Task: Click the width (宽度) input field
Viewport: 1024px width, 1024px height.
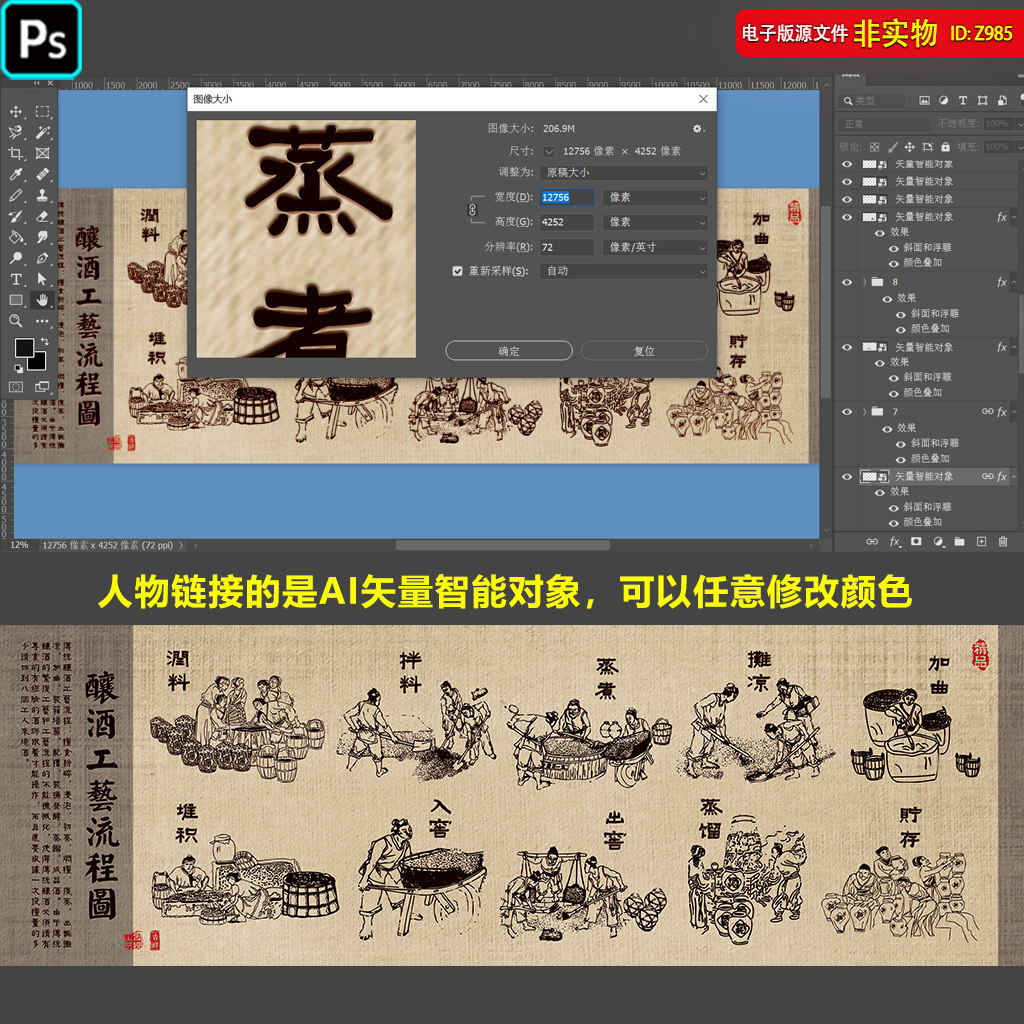Action: point(566,197)
